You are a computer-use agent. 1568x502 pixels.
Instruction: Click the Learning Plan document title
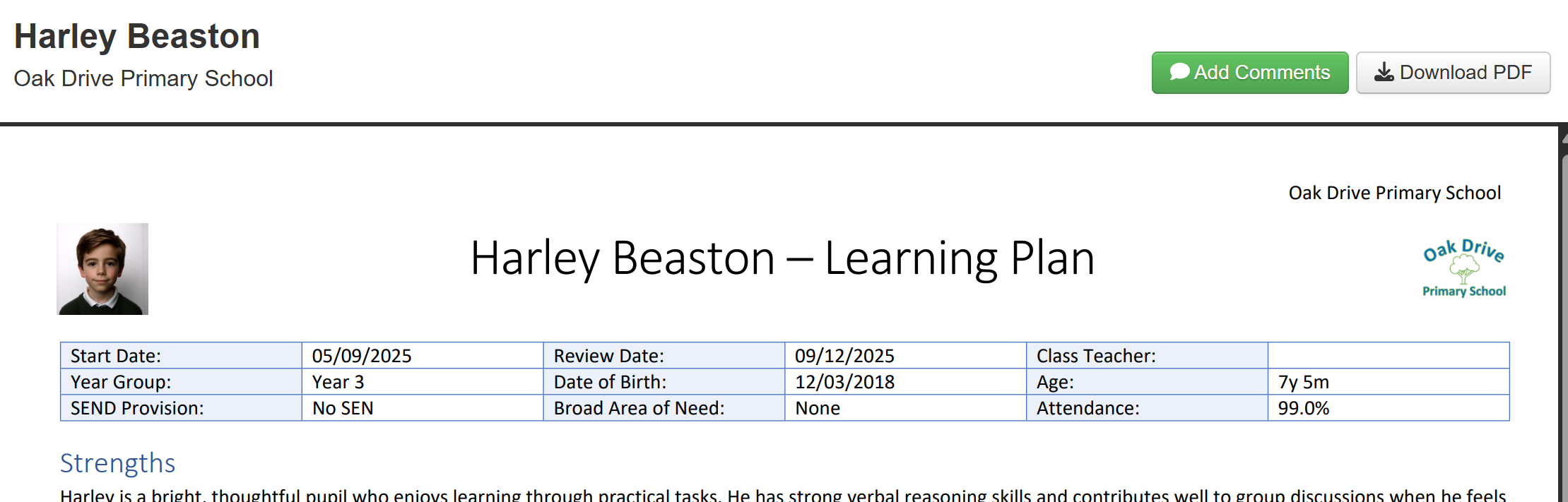pyautogui.click(x=782, y=258)
